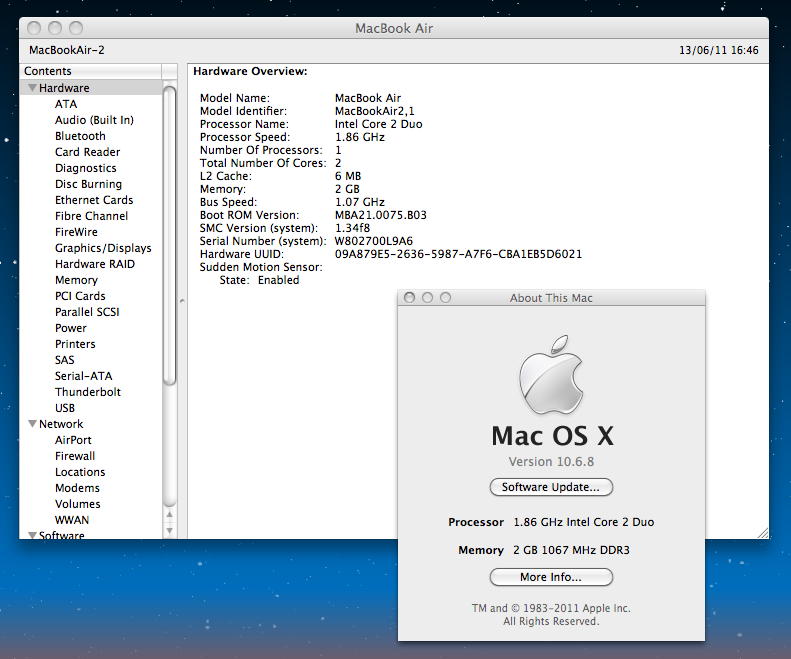Viewport: 791px width, 659px height.
Task: Click the Software Update... button
Action: [551, 487]
